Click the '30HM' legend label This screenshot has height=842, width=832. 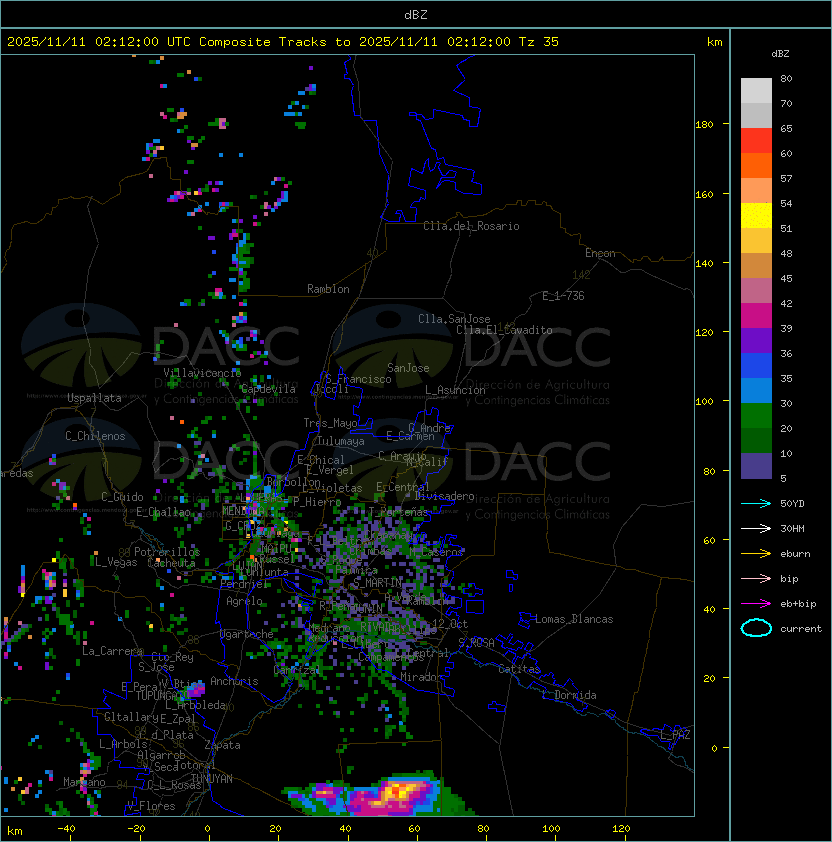point(792,528)
